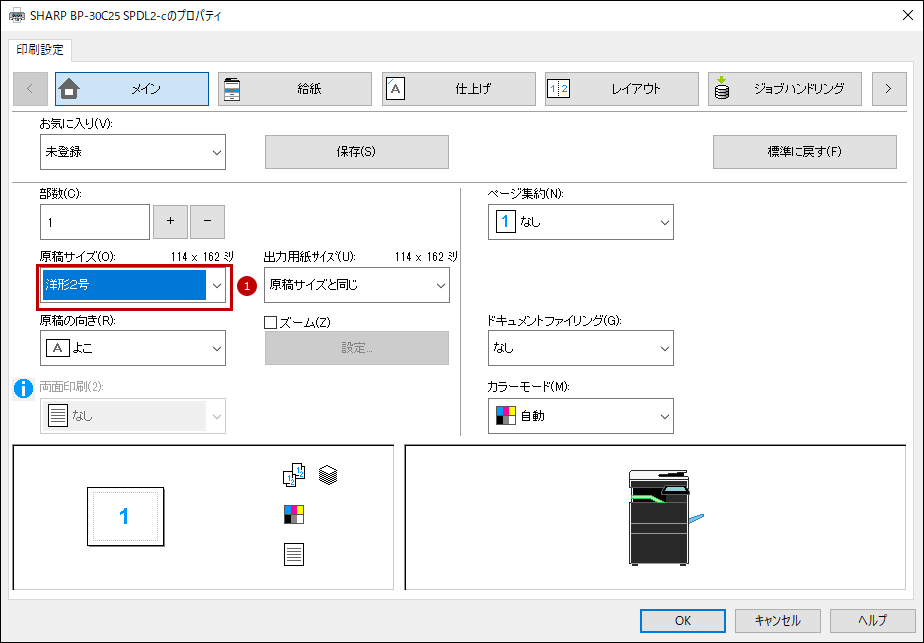
Task: Select the 印刷設定 tab
Action: tap(40, 50)
